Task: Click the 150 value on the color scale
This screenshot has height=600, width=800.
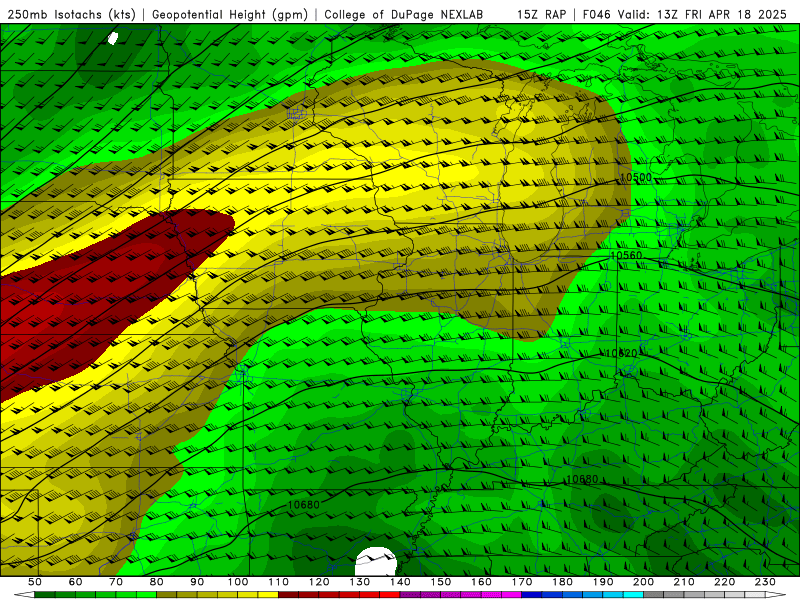Action: pyautogui.click(x=441, y=582)
